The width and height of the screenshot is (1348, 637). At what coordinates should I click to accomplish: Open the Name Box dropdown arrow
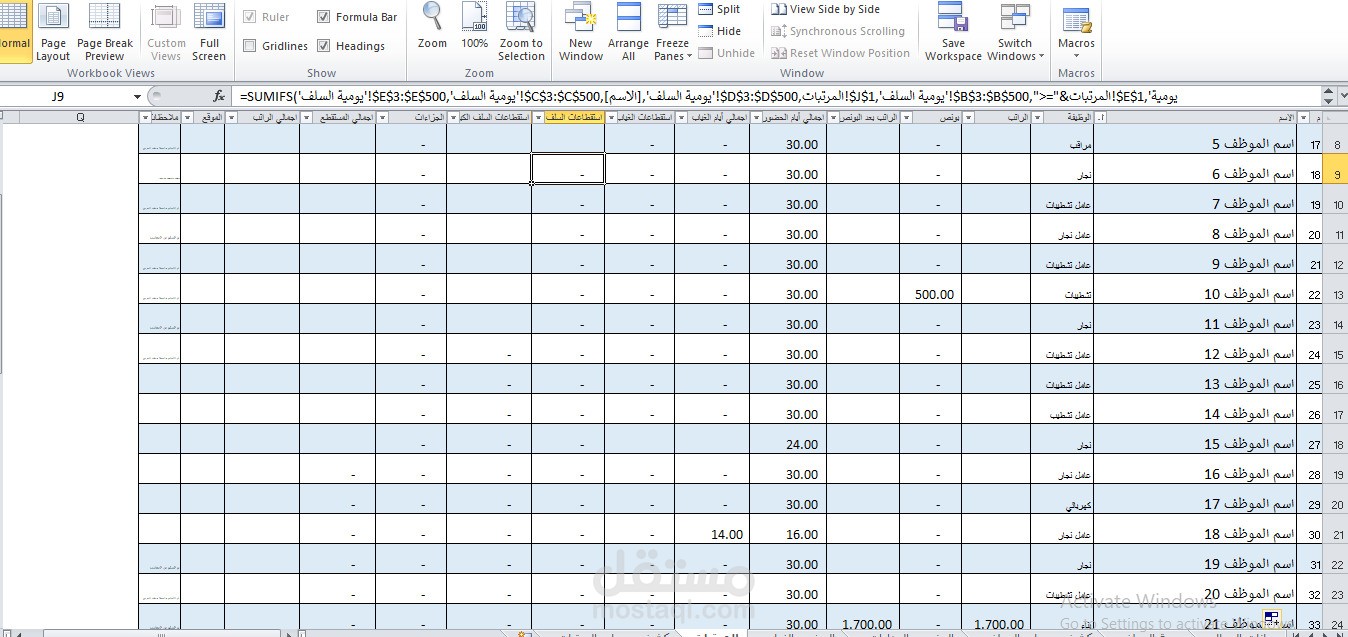coord(138,97)
